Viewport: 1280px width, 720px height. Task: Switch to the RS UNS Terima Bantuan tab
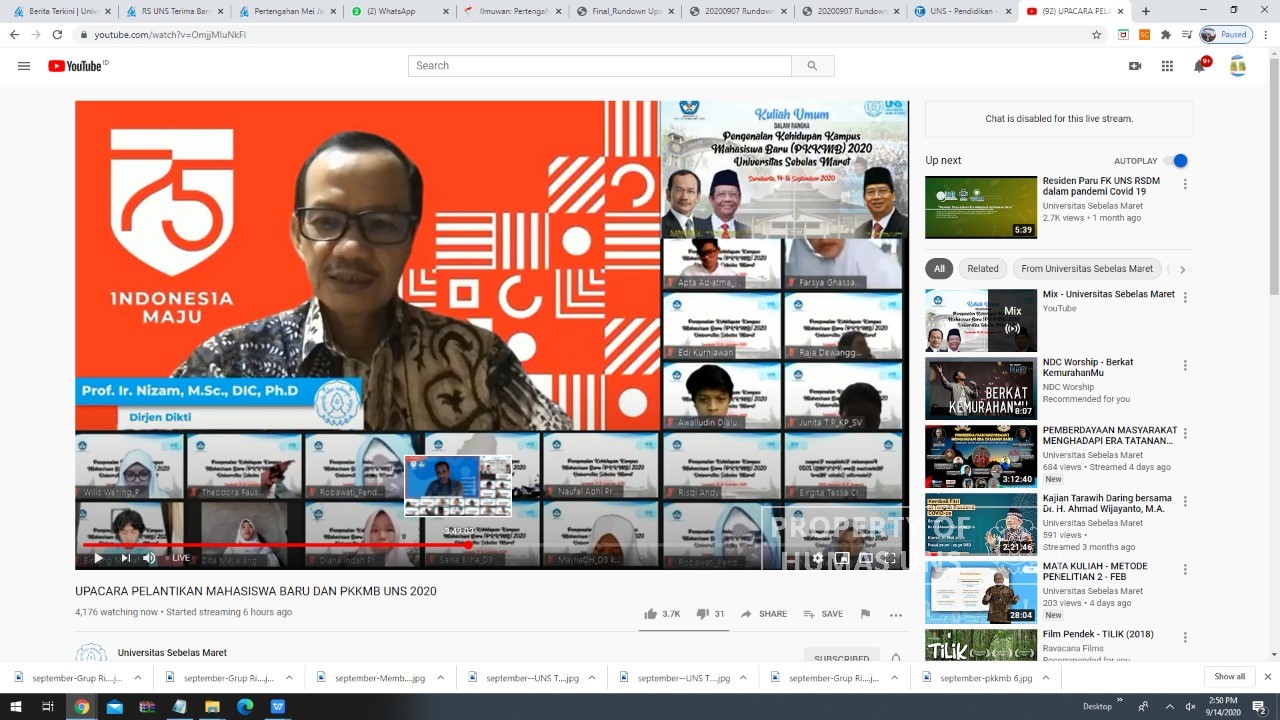point(172,11)
